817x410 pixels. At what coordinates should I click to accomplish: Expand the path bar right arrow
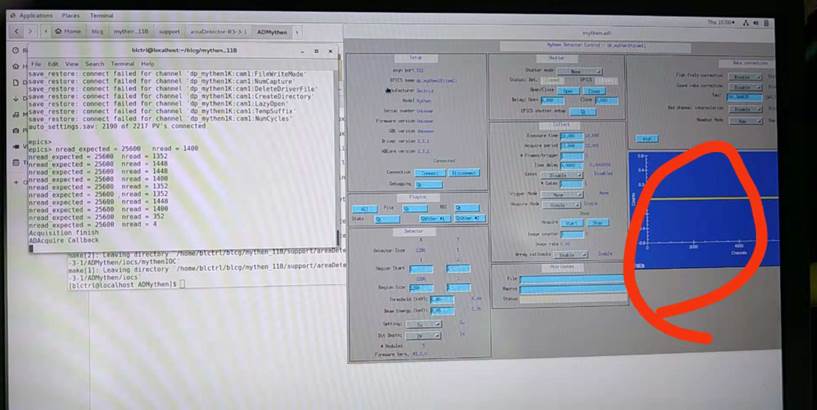[x=297, y=32]
